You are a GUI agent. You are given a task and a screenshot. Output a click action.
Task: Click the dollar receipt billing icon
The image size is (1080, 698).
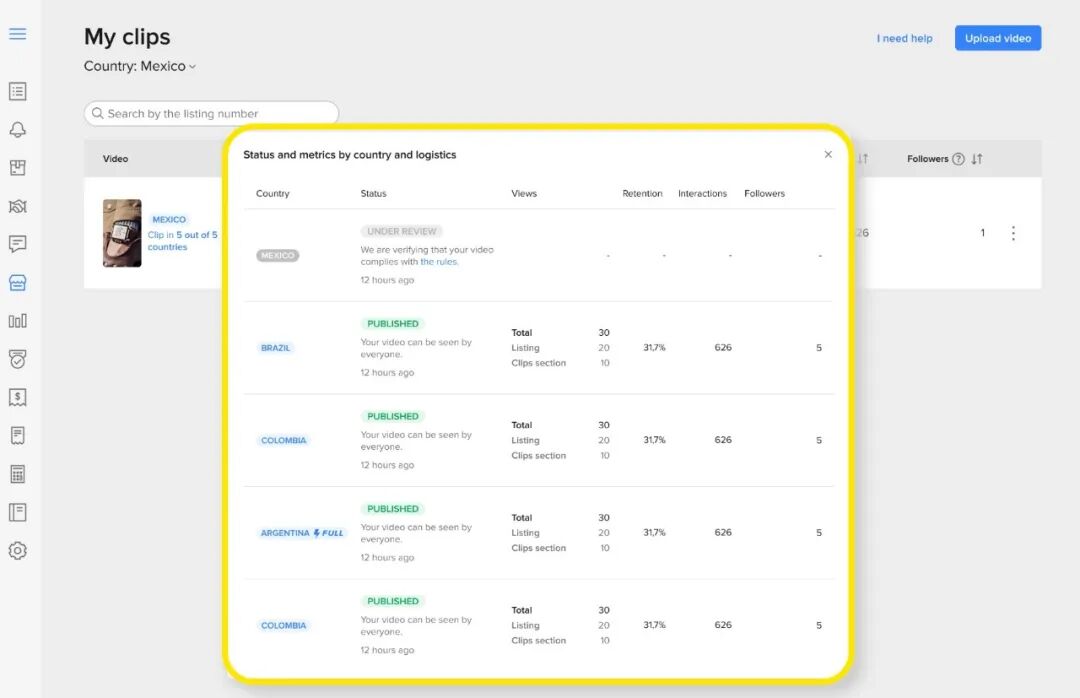click(17, 397)
